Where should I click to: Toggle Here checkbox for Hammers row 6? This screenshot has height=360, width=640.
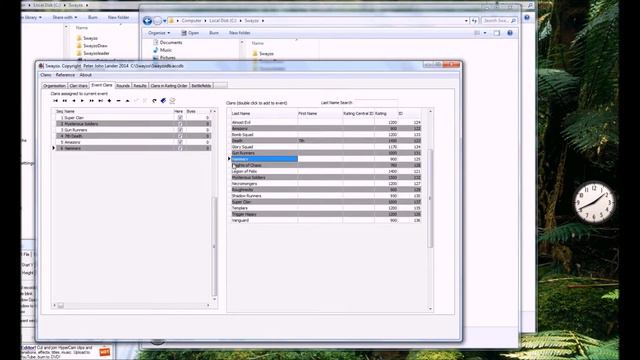point(180,148)
